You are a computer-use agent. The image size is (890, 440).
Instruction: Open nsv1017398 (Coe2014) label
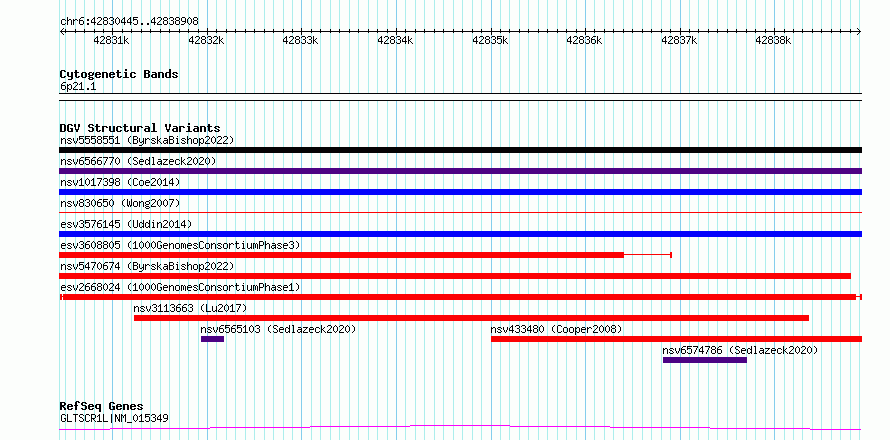[120, 182]
